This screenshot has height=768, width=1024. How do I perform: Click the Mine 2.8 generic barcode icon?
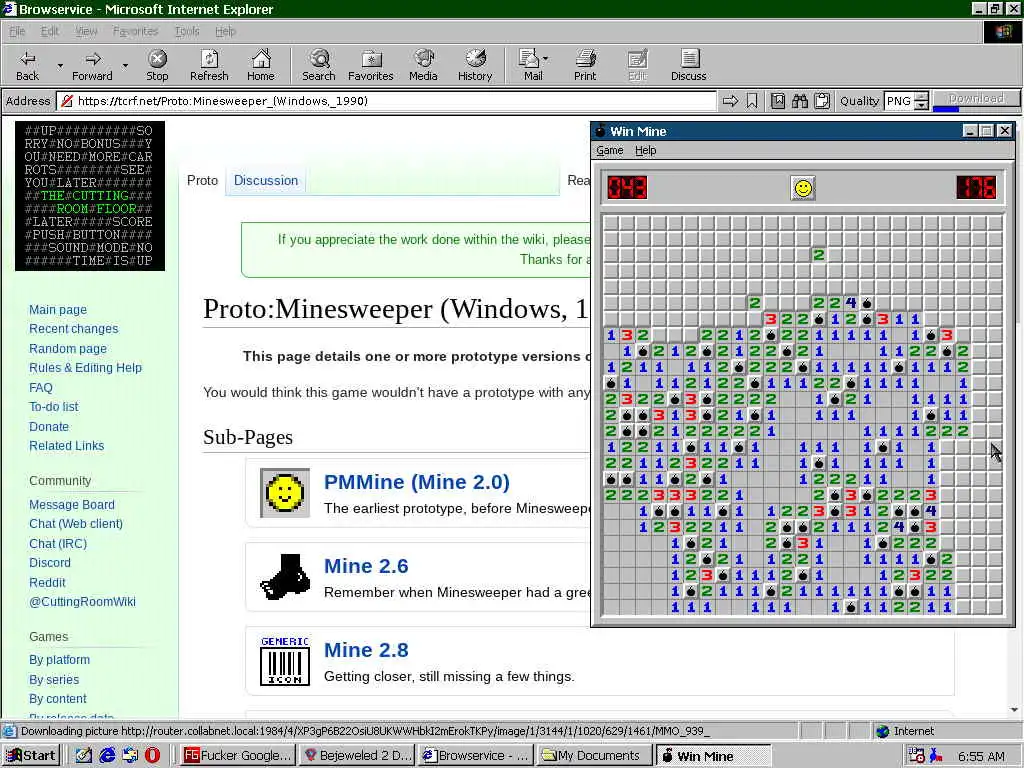tap(285, 661)
